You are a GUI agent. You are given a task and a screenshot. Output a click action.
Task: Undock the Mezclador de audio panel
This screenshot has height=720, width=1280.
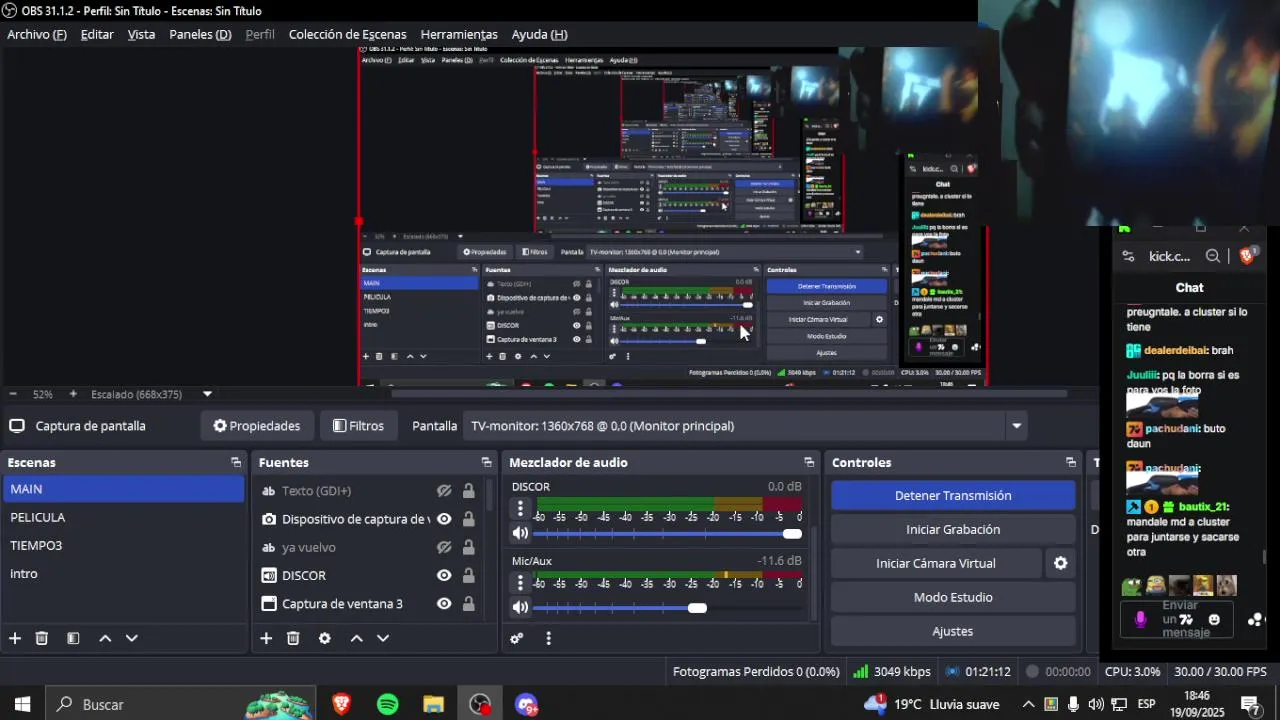coord(809,462)
